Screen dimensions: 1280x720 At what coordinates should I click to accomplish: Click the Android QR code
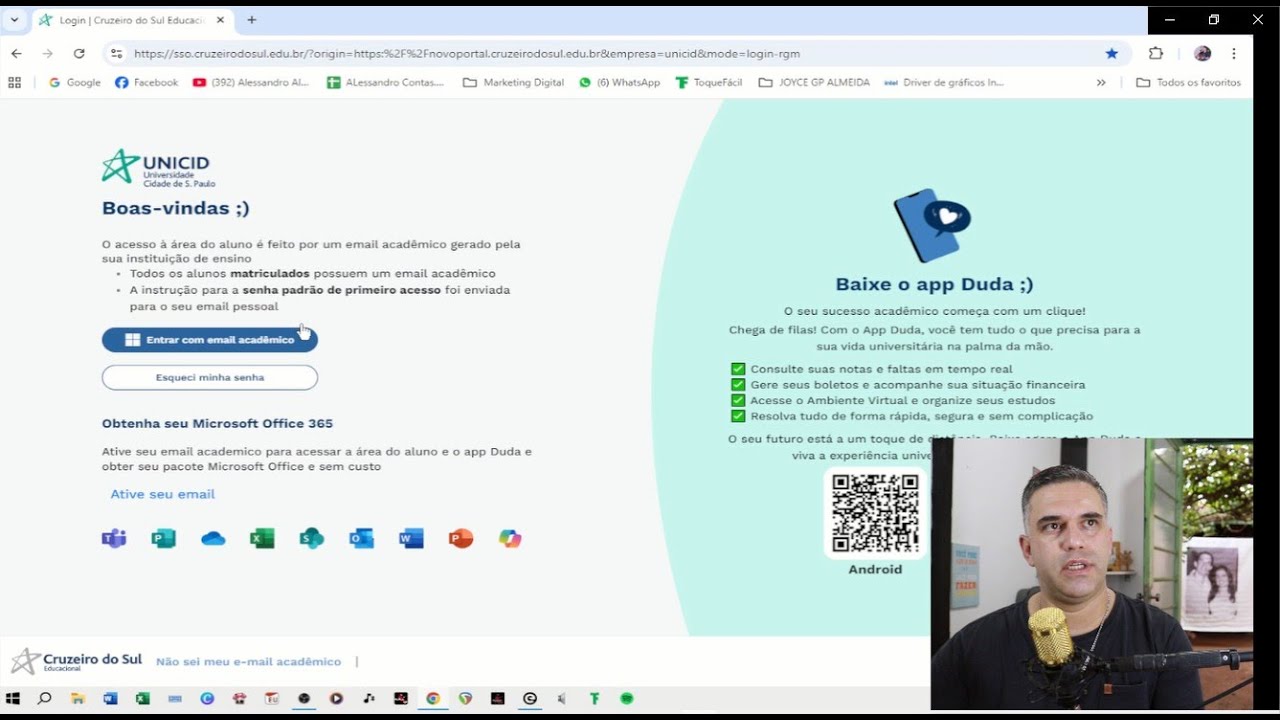(x=875, y=513)
